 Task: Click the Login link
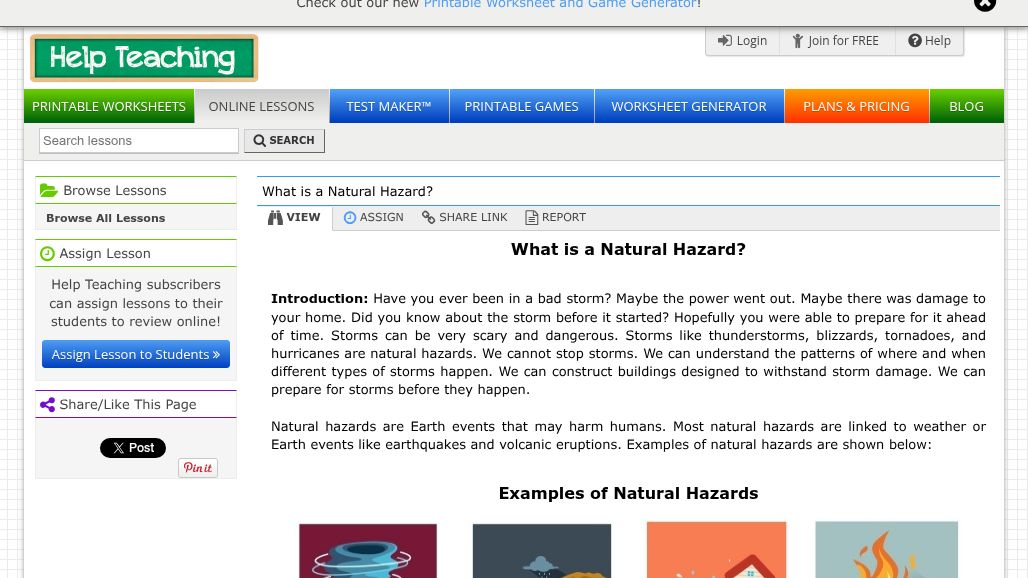pyautogui.click(x=743, y=41)
